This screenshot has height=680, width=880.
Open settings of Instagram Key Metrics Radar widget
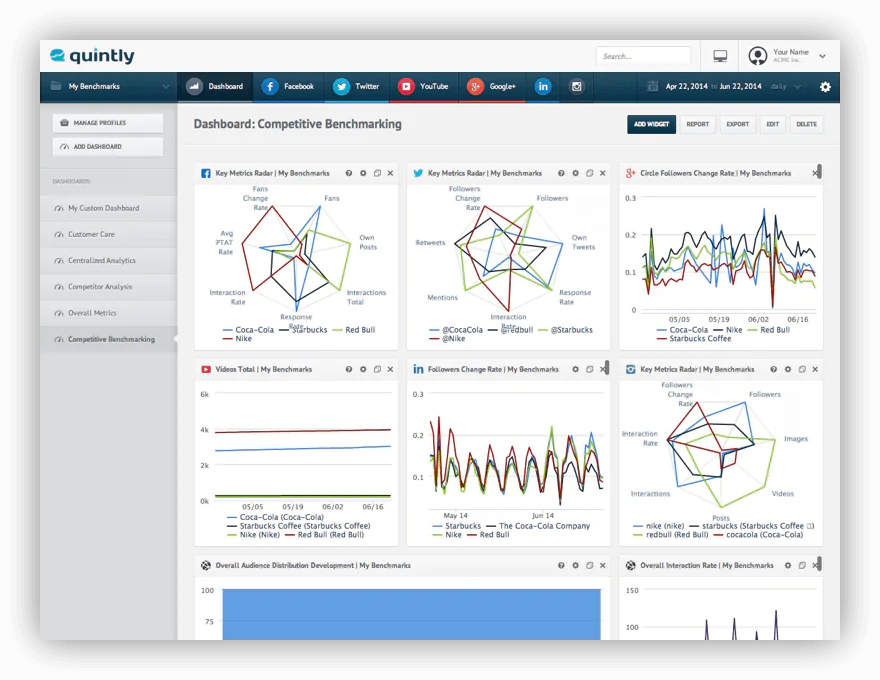tap(788, 369)
